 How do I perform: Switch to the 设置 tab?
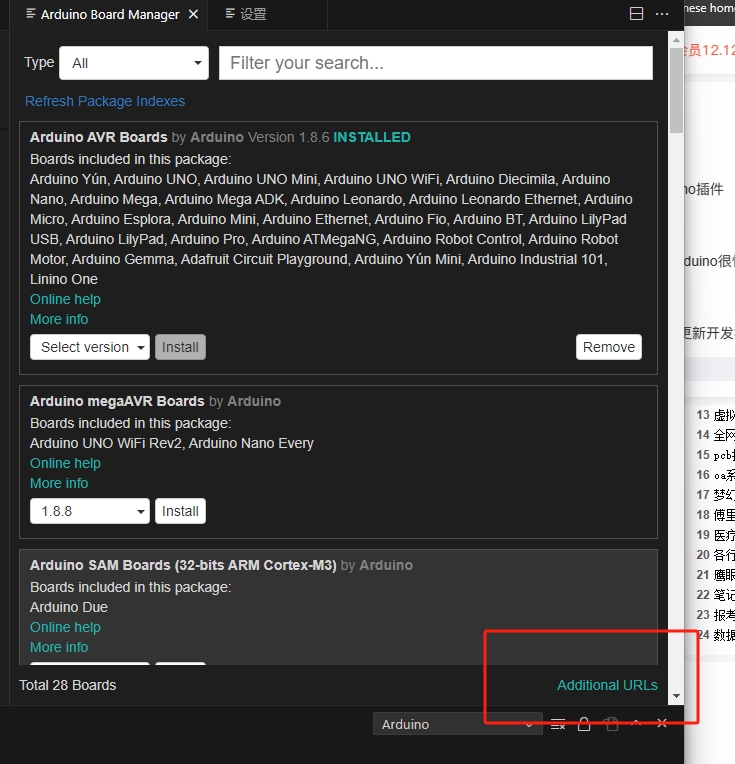pyautogui.click(x=246, y=15)
